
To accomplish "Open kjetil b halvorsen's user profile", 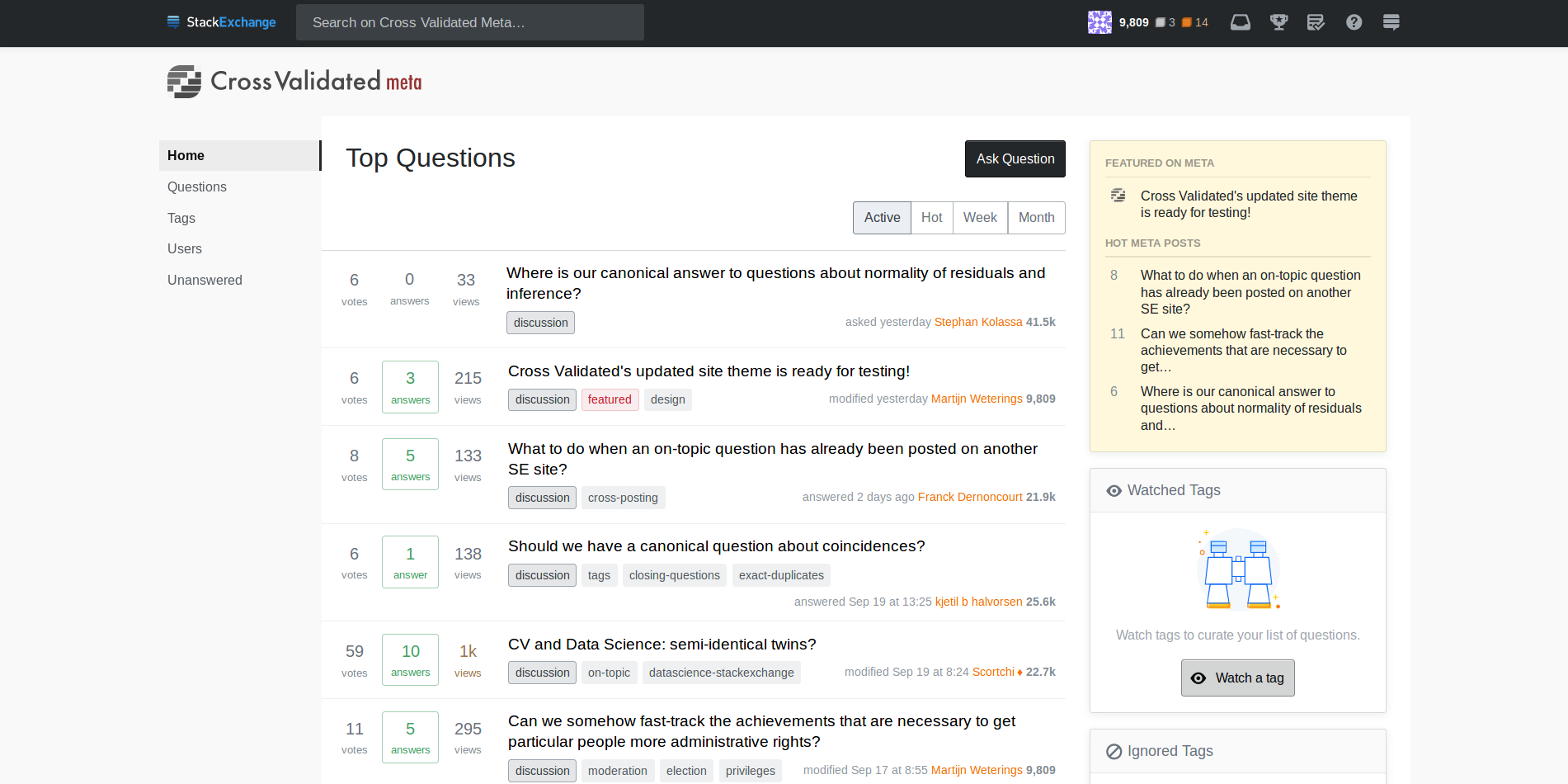I will pos(978,602).
